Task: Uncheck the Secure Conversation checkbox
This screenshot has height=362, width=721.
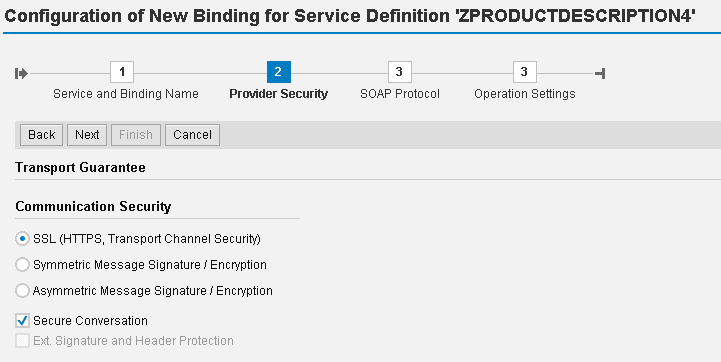Action: [x=22, y=321]
